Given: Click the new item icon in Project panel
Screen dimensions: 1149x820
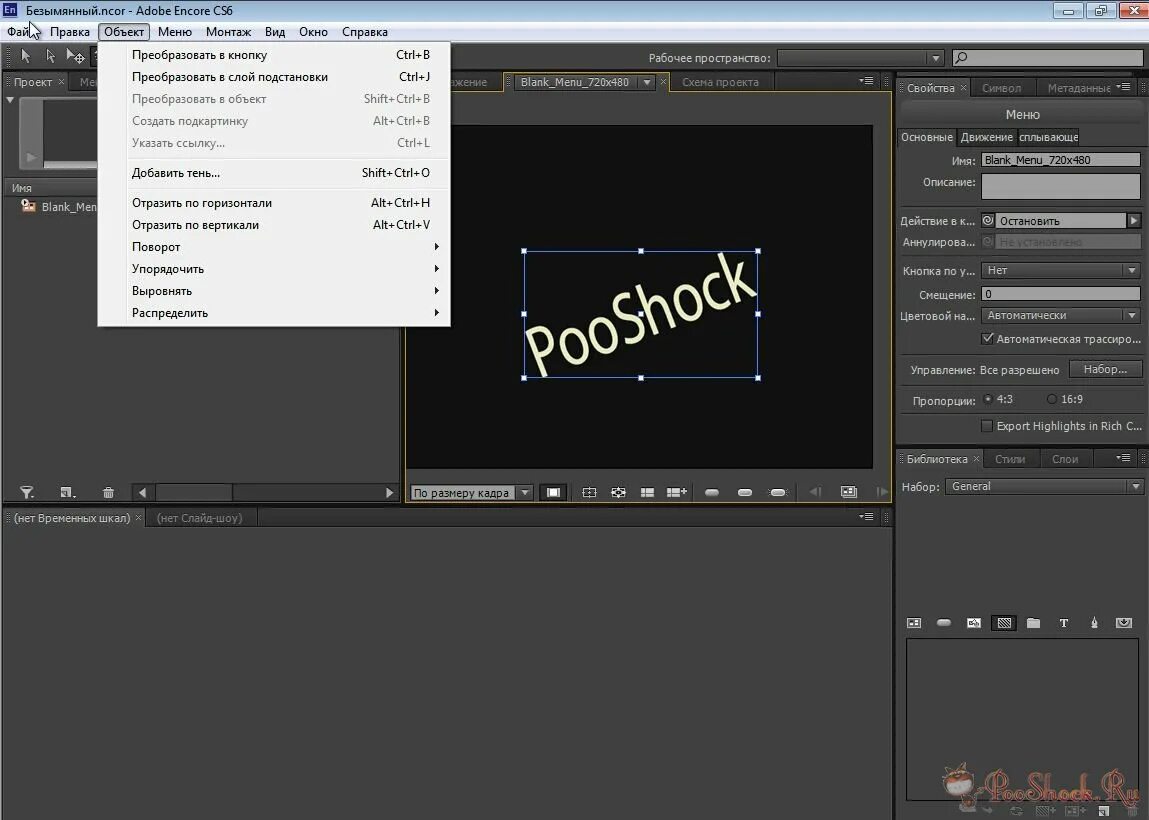Looking at the screenshot, I should click(67, 492).
